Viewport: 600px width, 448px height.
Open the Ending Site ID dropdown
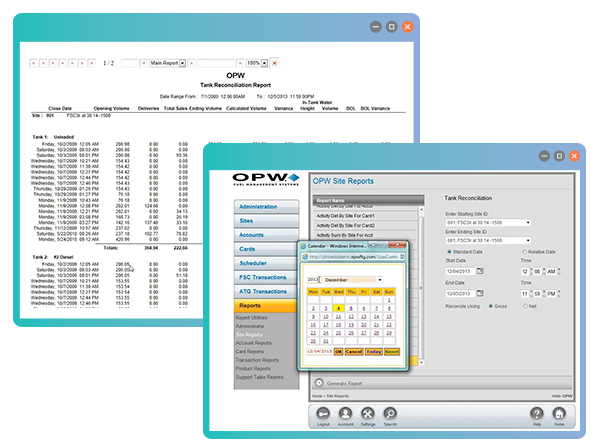coord(488,240)
